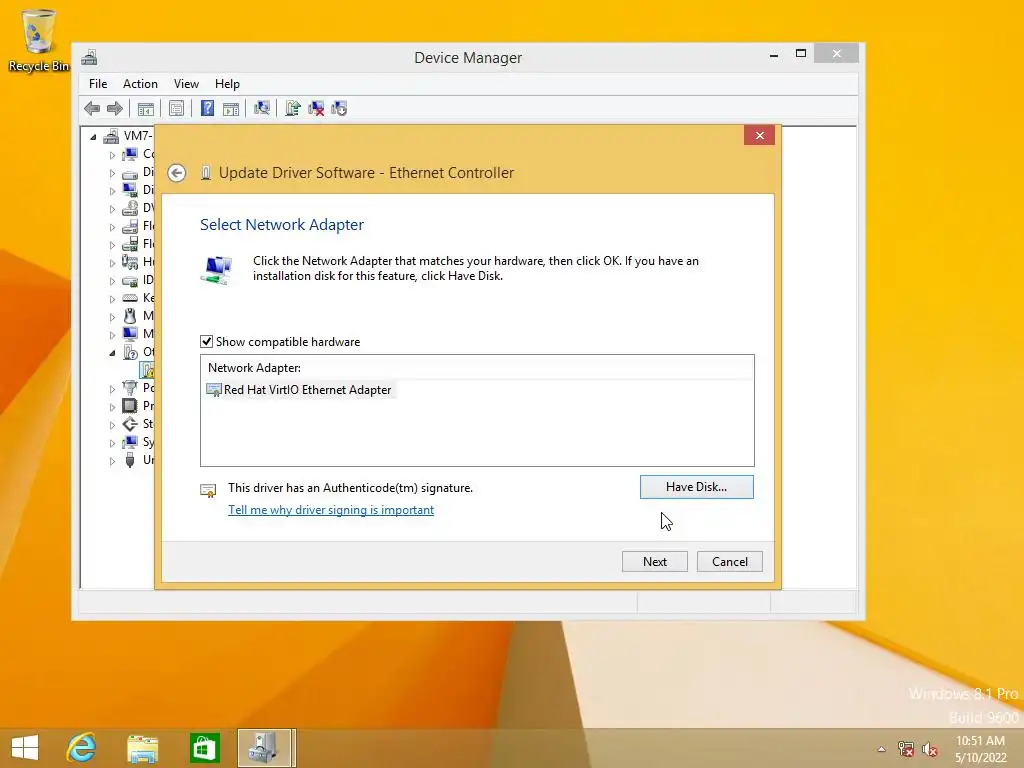Expand the Ports category arrow
1024x768 pixels.
112,389
